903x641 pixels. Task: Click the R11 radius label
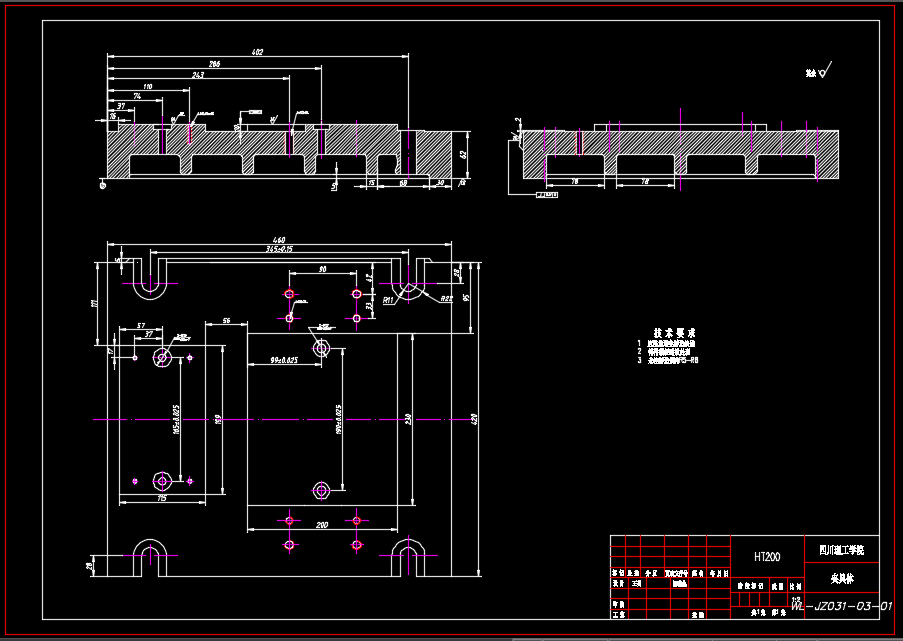tap(388, 300)
